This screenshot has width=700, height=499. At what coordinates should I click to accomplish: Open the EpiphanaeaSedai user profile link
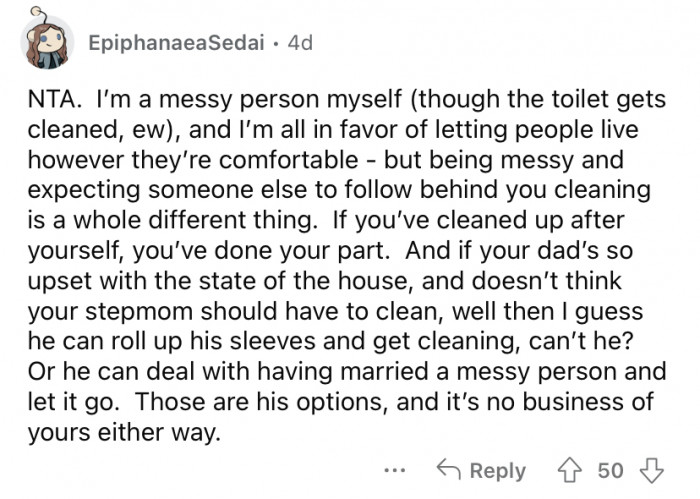point(176,43)
